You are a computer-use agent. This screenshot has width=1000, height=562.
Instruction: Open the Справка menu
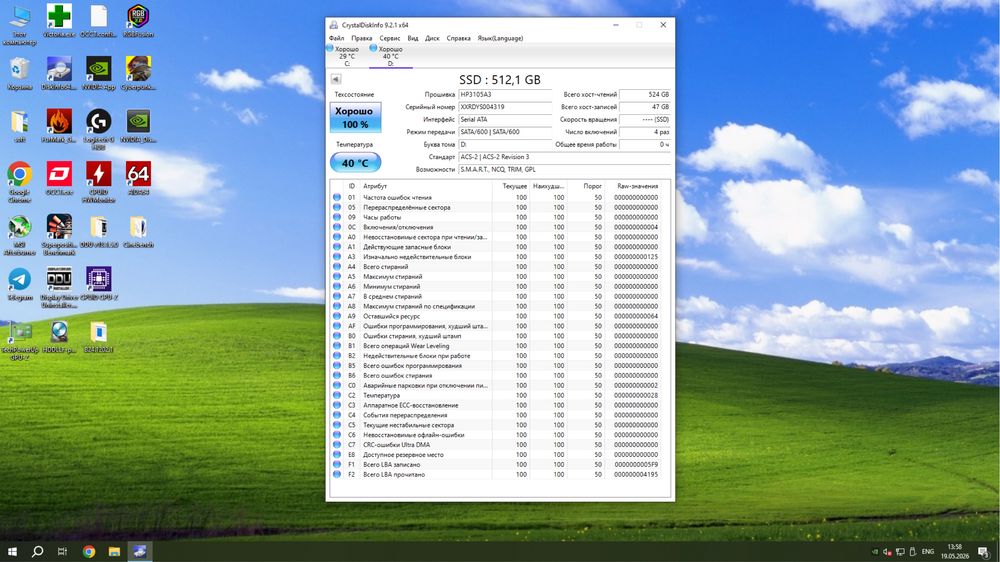pyautogui.click(x=459, y=38)
